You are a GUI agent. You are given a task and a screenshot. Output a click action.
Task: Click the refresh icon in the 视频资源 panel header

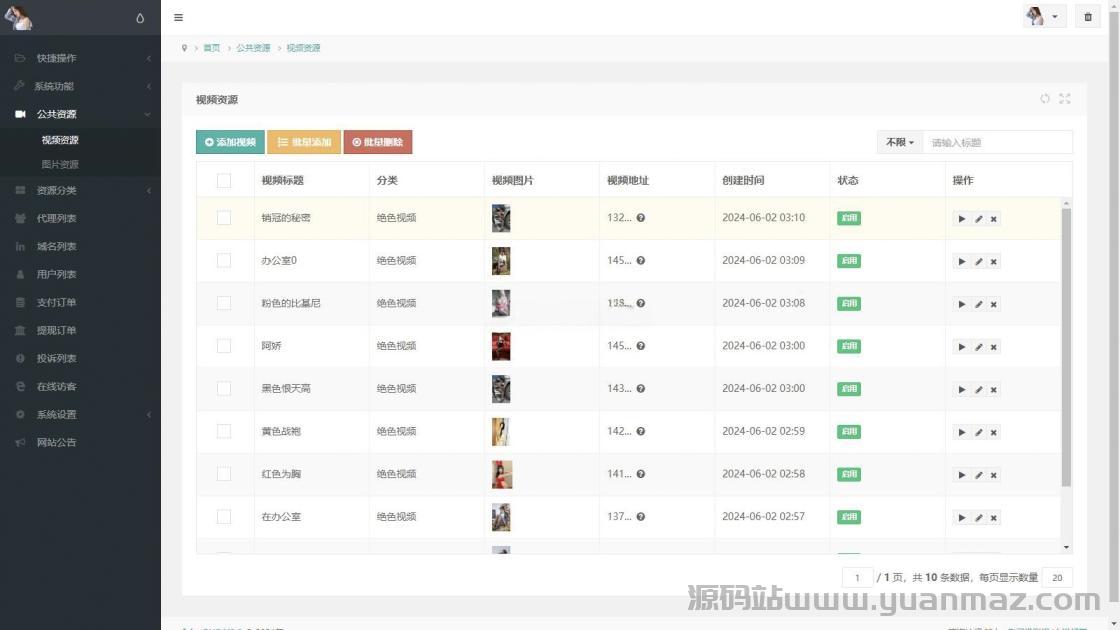pos(1045,99)
